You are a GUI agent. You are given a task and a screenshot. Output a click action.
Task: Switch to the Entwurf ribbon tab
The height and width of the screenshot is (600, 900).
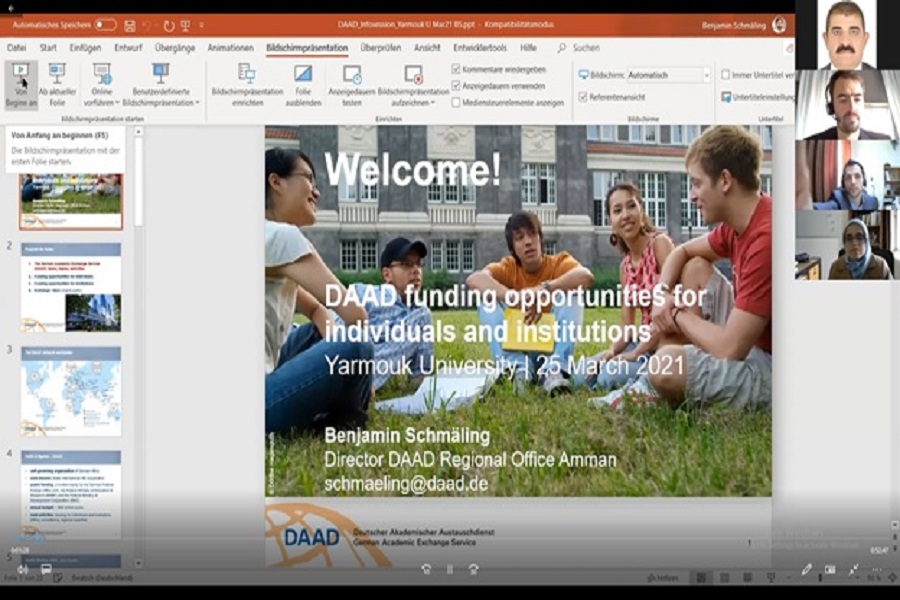tap(128, 48)
